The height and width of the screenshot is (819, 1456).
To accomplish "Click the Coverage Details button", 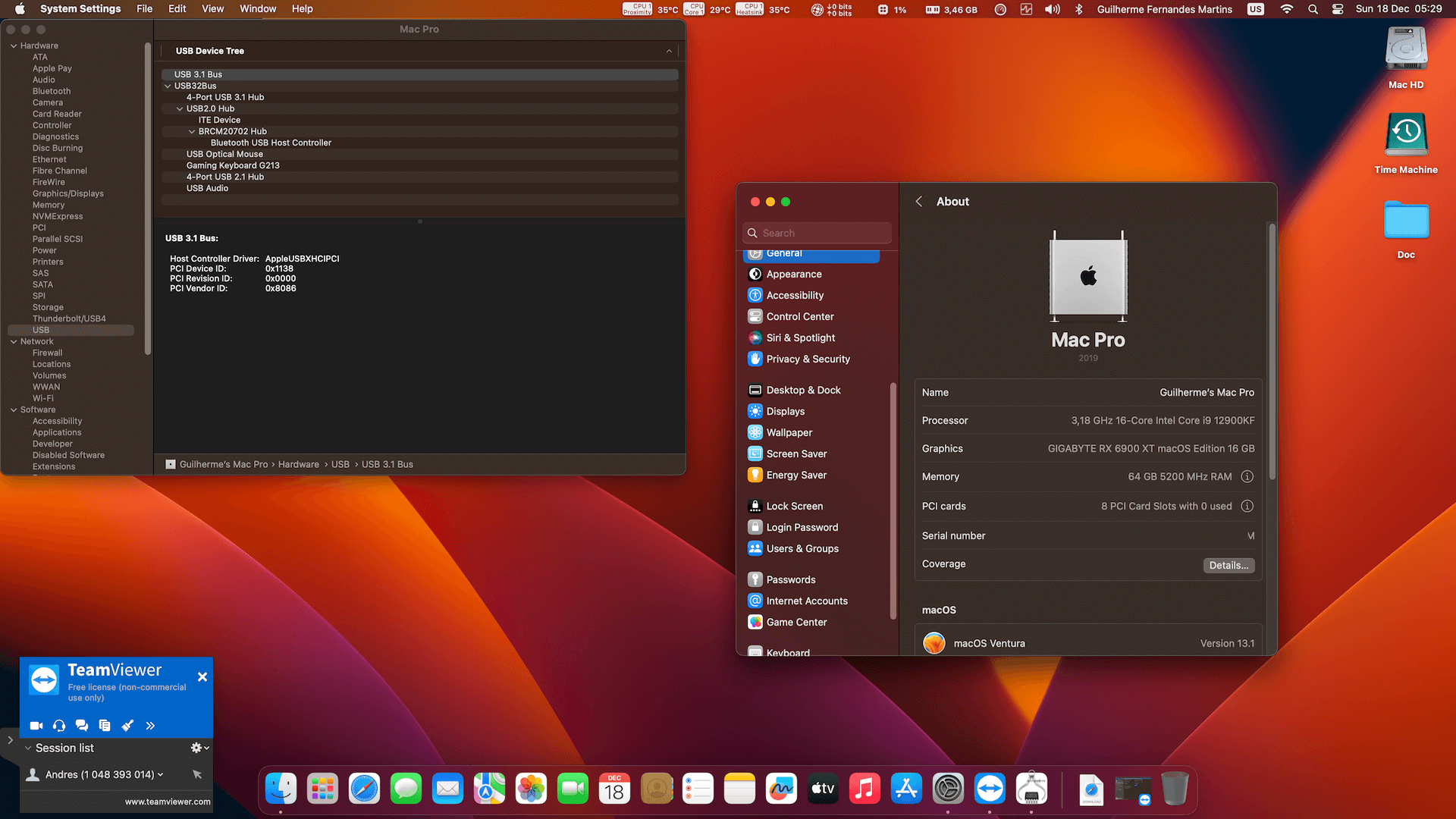I will (x=1228, y=565).
